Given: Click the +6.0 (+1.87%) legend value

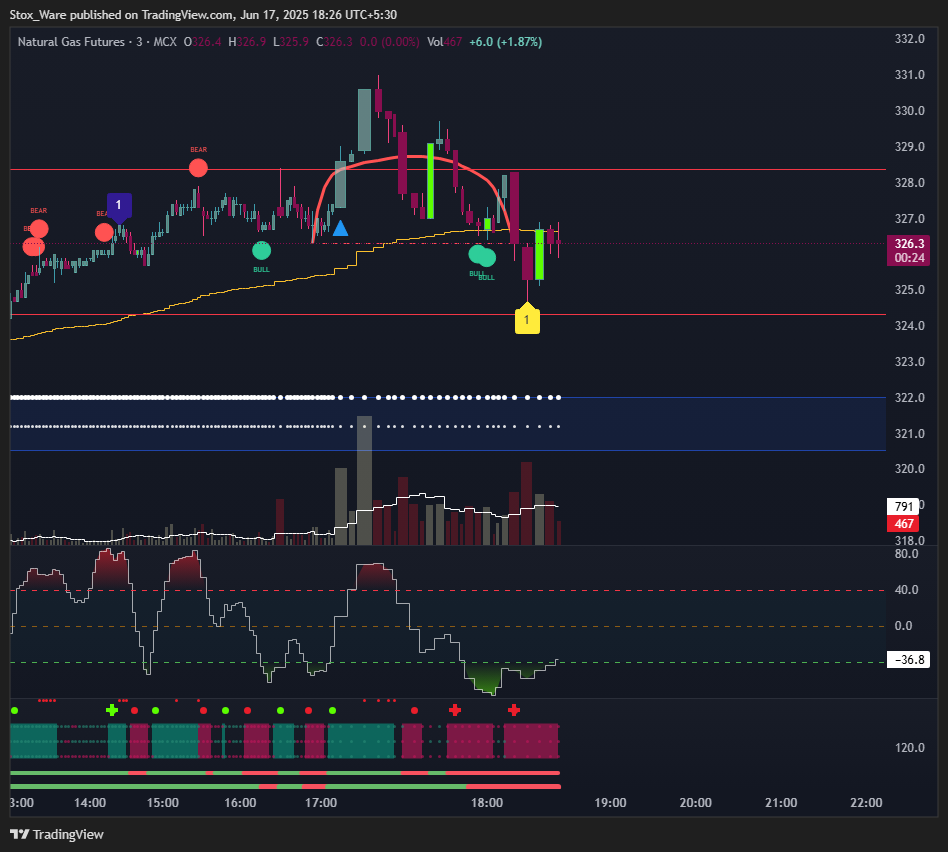Looking at the screenshot, I should click(x=505, y=42).
